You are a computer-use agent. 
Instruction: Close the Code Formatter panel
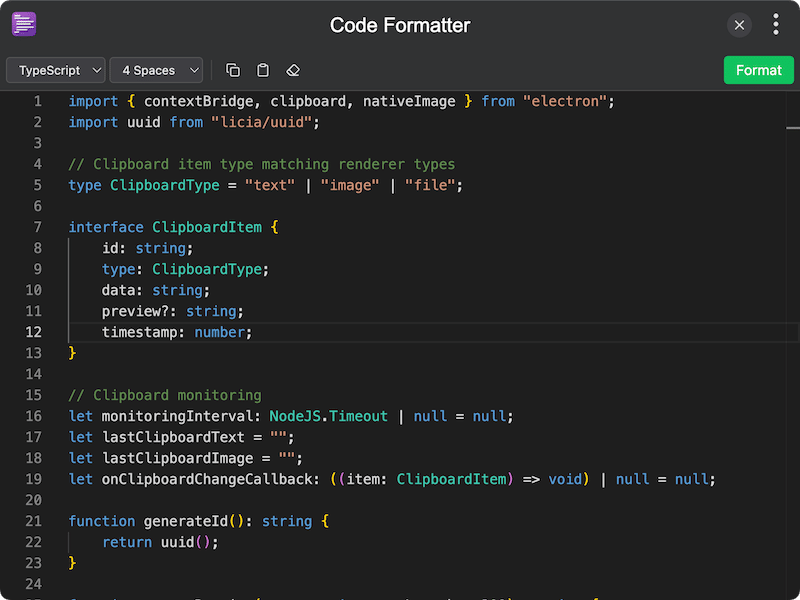[x=739, y=25]
